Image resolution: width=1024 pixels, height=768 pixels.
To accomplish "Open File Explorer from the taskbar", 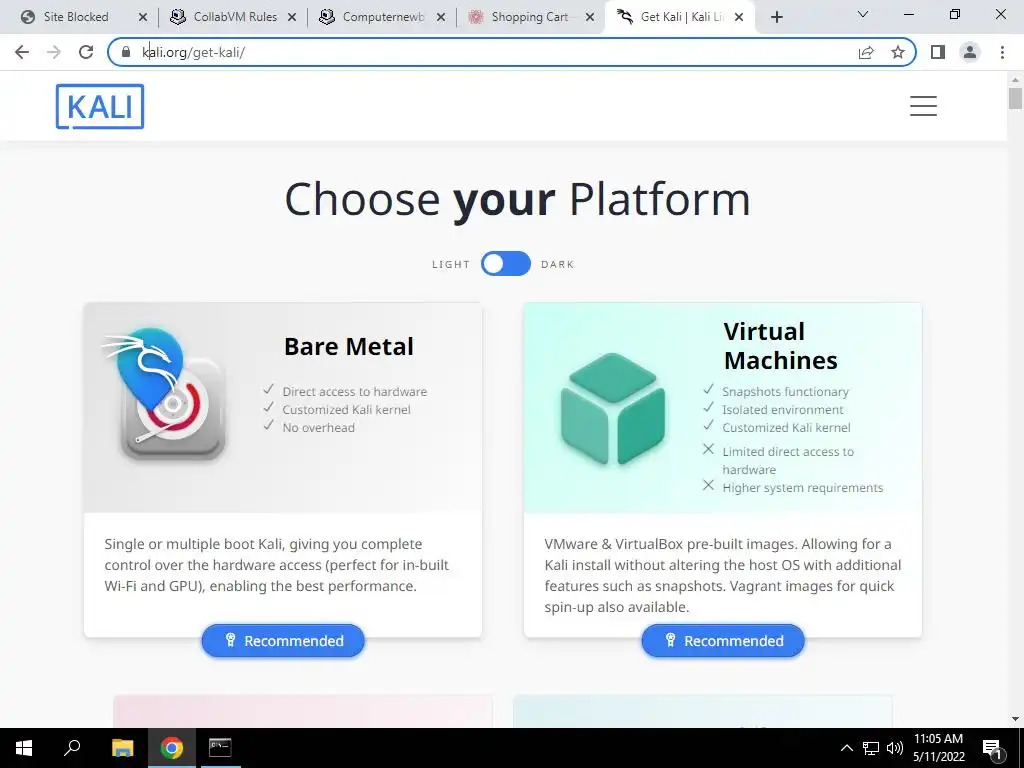I will coord(123,748).
